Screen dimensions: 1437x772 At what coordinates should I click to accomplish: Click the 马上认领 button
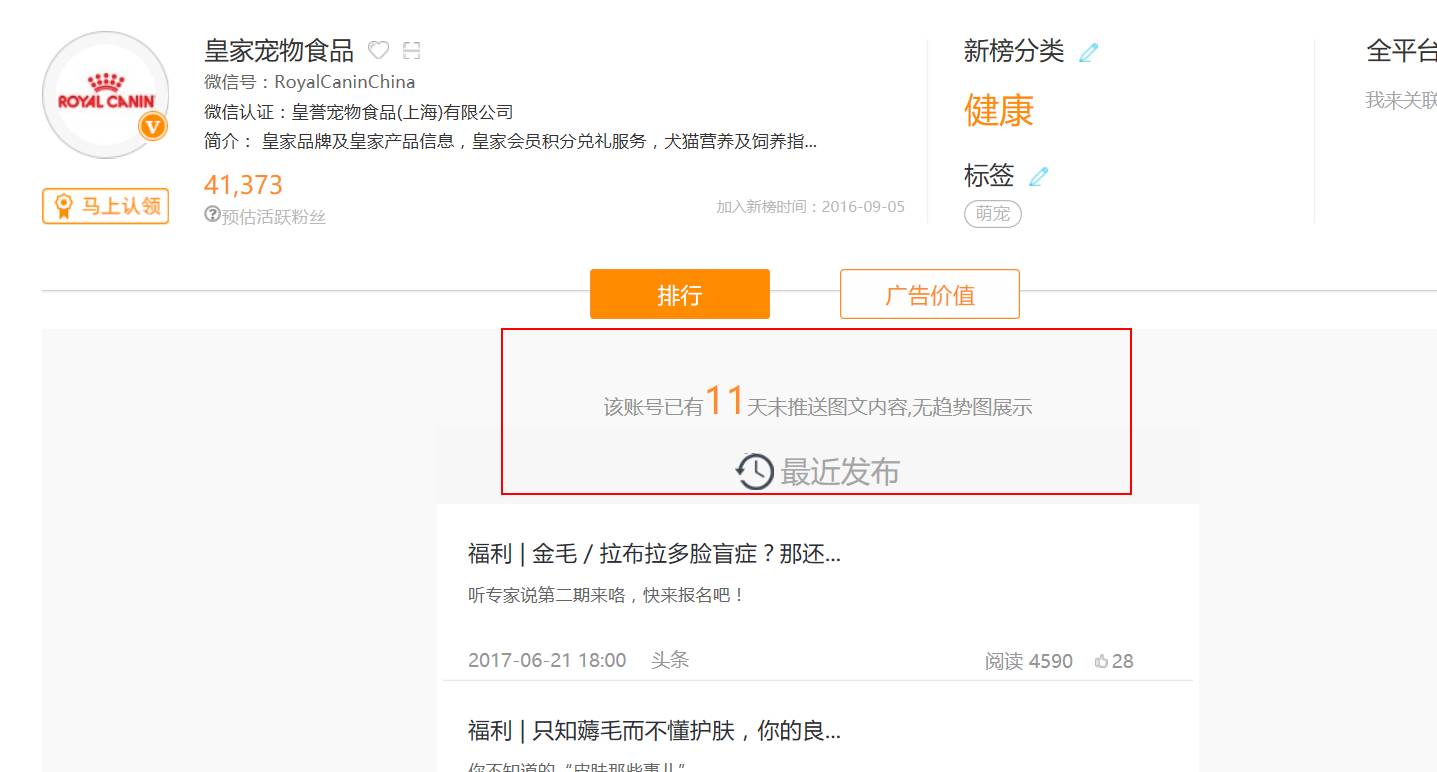point(105,206)
